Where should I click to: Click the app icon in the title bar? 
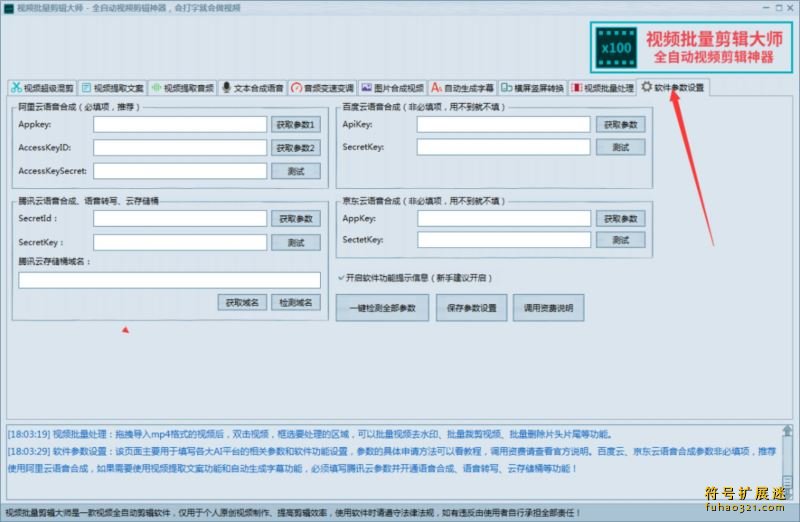8,8
